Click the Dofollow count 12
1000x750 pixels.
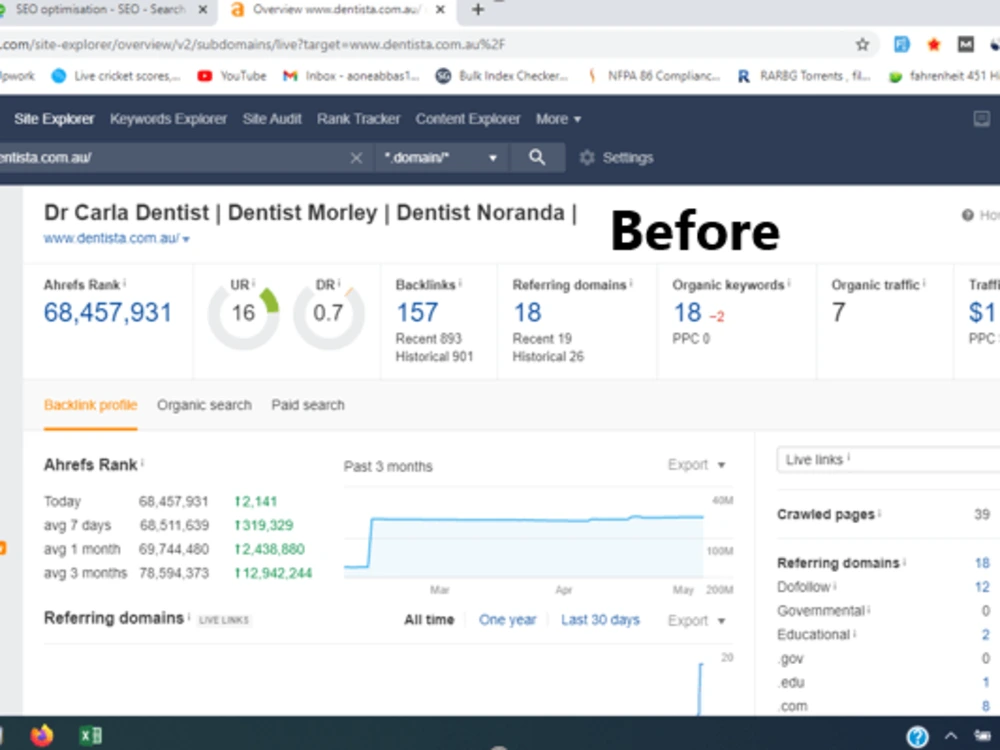pos(982,587)
